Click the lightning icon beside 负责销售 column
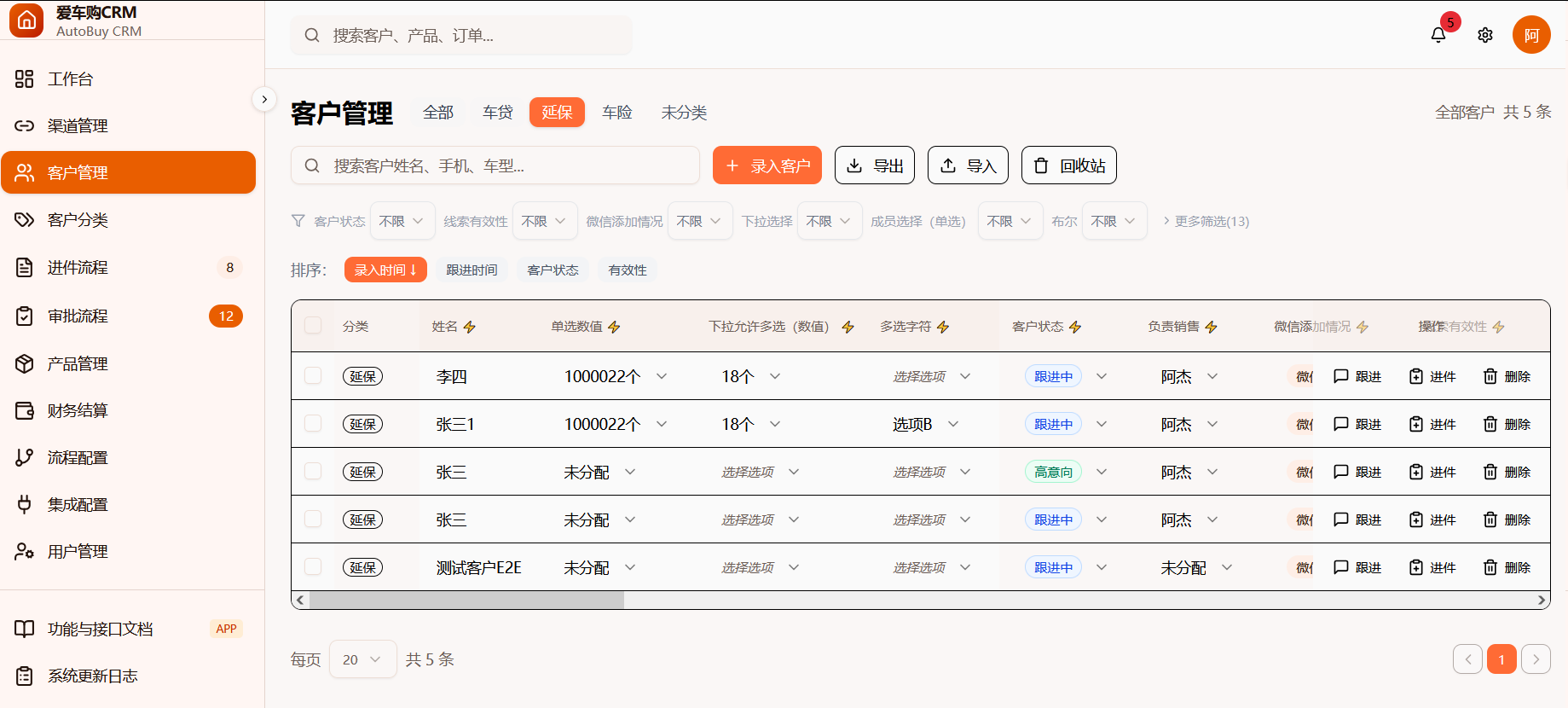The width and height of the screenshot is (1568, 708). click(1212, 327)
